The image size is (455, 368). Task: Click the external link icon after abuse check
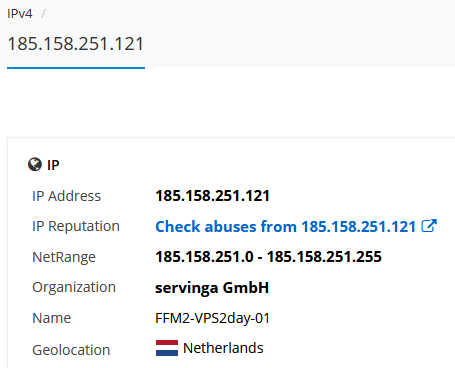pos(429,226)
